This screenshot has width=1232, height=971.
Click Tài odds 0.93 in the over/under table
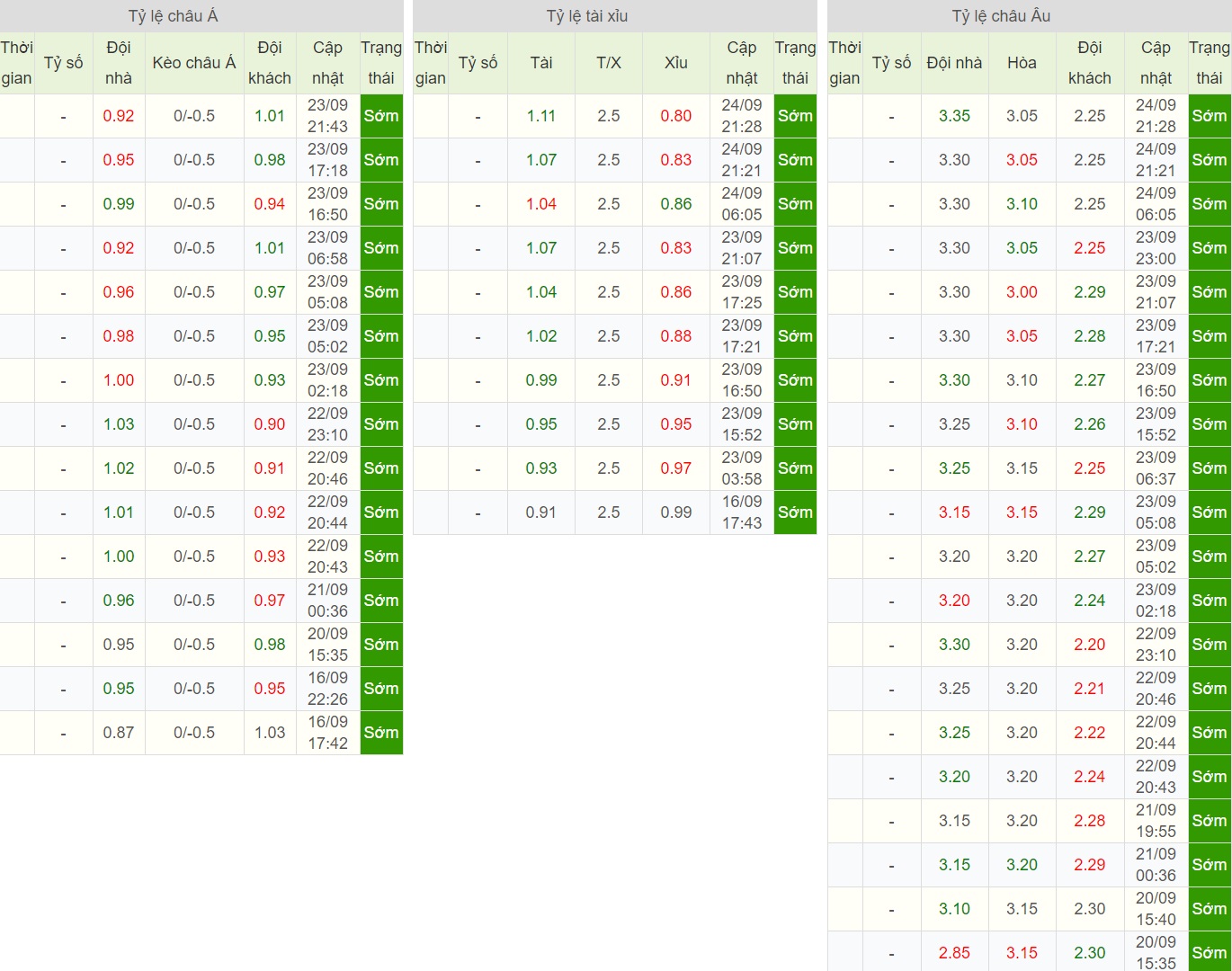point(541,468)
